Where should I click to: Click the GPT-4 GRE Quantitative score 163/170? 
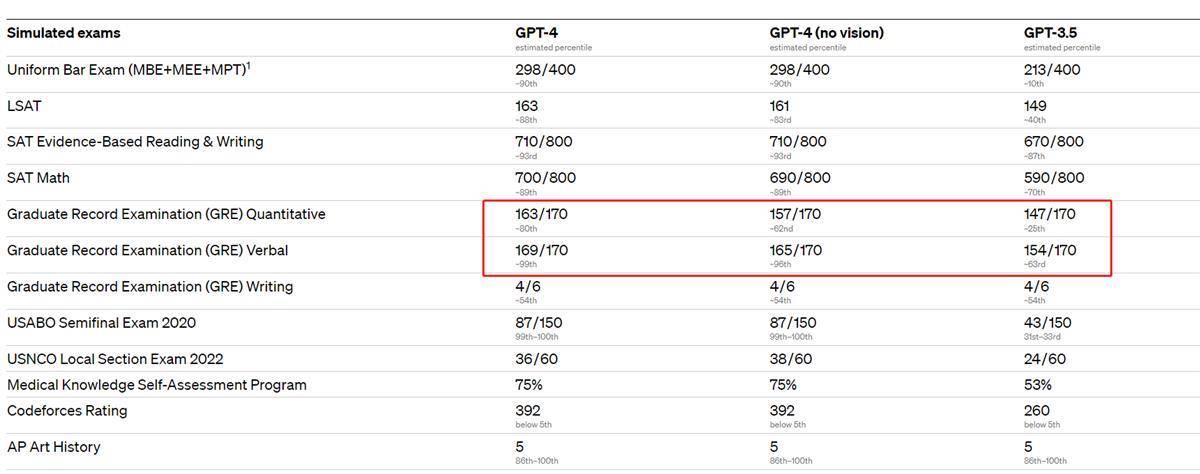point(541,214)
